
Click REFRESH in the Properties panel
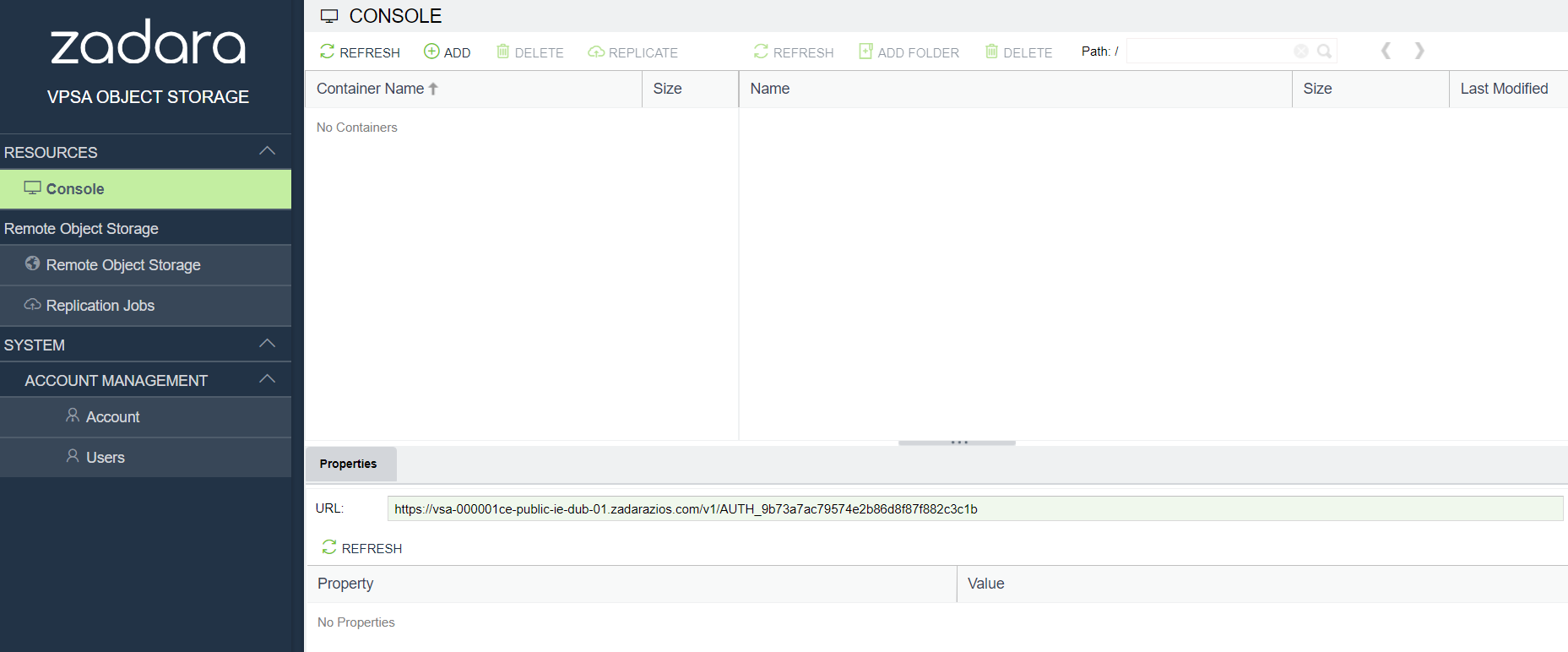click(362, 548)
